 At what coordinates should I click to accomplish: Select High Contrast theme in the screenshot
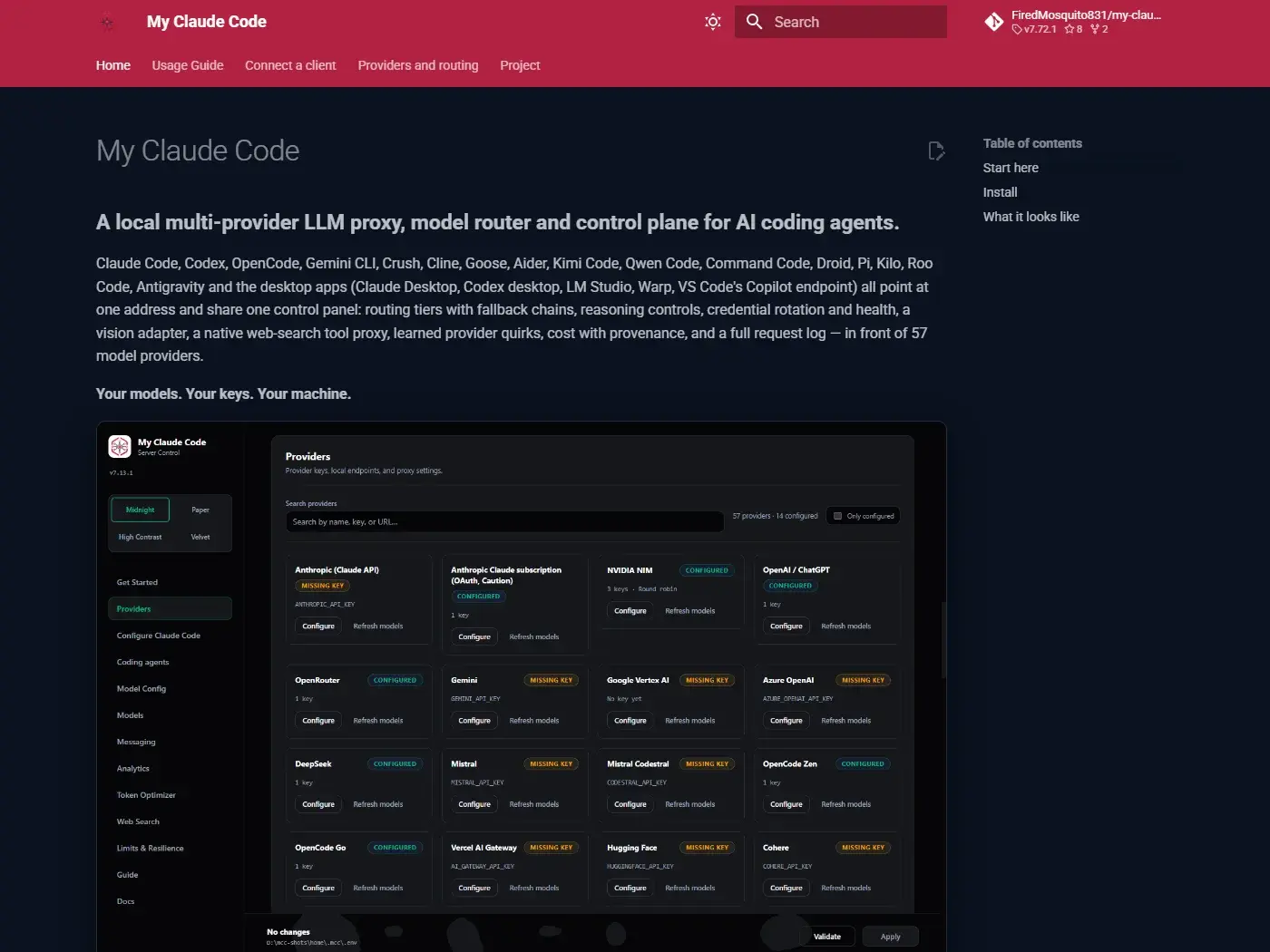coord(140,537)
